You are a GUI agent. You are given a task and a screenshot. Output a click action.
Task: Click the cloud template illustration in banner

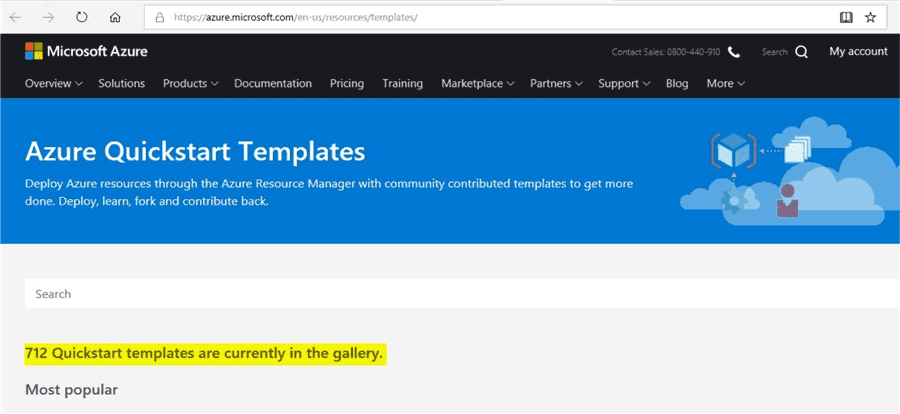point(789,171)
